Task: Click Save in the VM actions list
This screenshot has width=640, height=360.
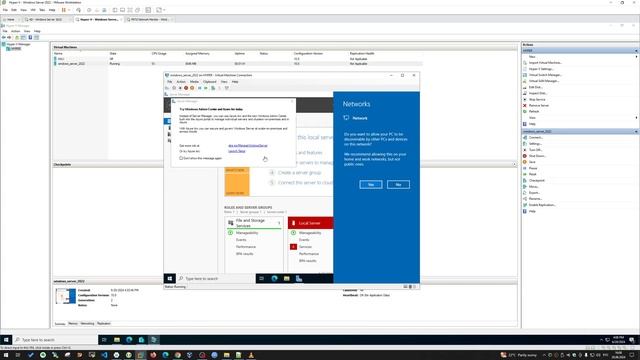Action: pyautogui.click(x=532, y=162)
